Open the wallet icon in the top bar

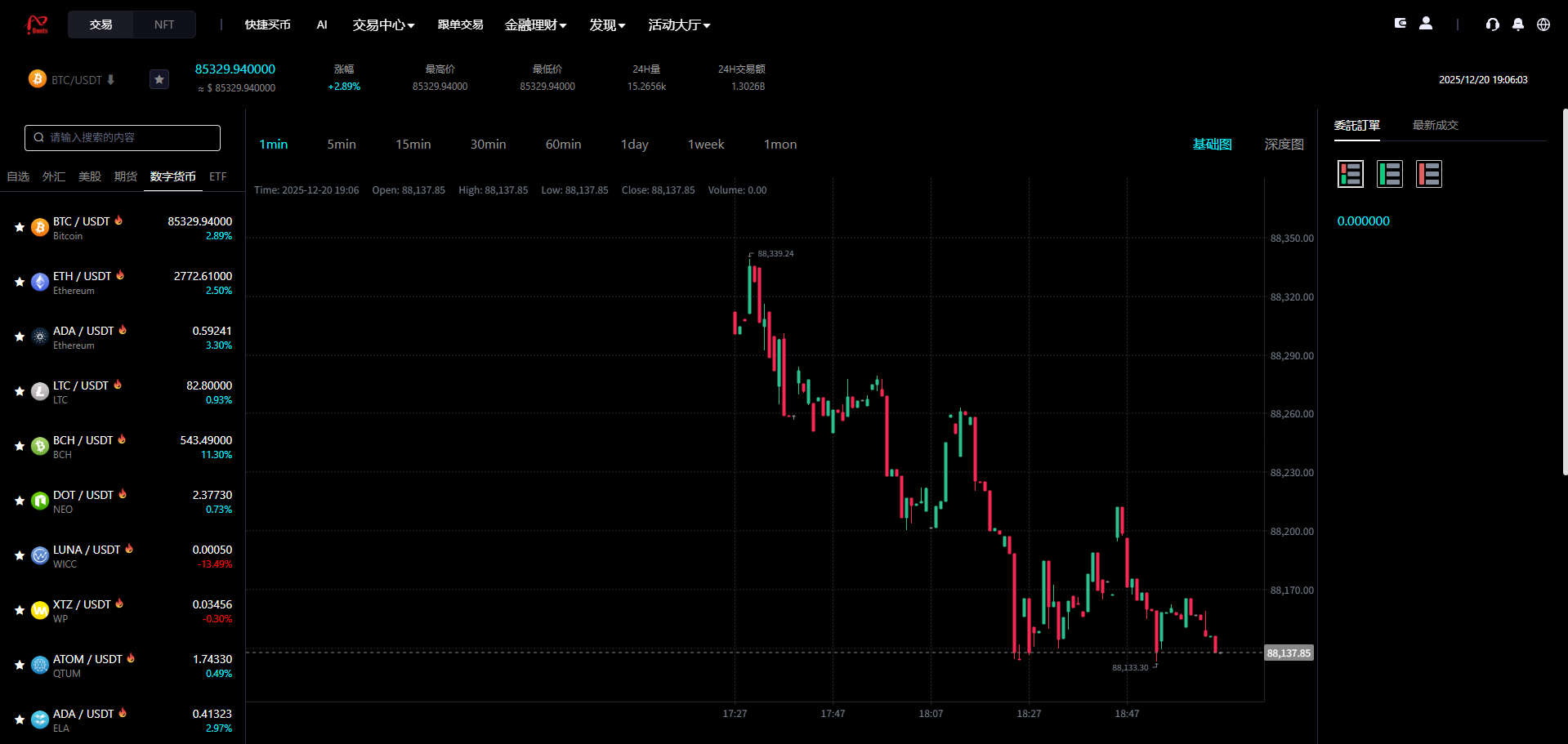pyautogui.click(x=1399, y=24)
